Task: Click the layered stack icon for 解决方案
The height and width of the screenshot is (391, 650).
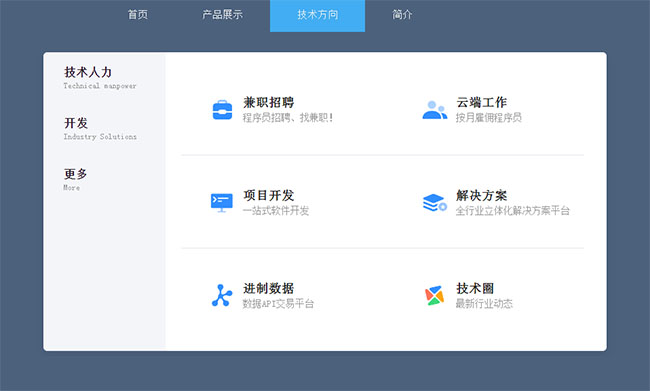Action: pyautogui.click(x=434, y=203)
